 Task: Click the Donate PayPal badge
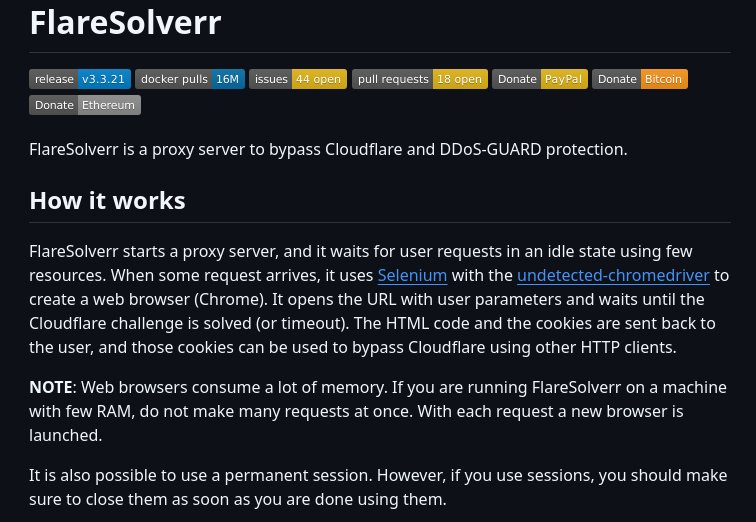[540, 79]
